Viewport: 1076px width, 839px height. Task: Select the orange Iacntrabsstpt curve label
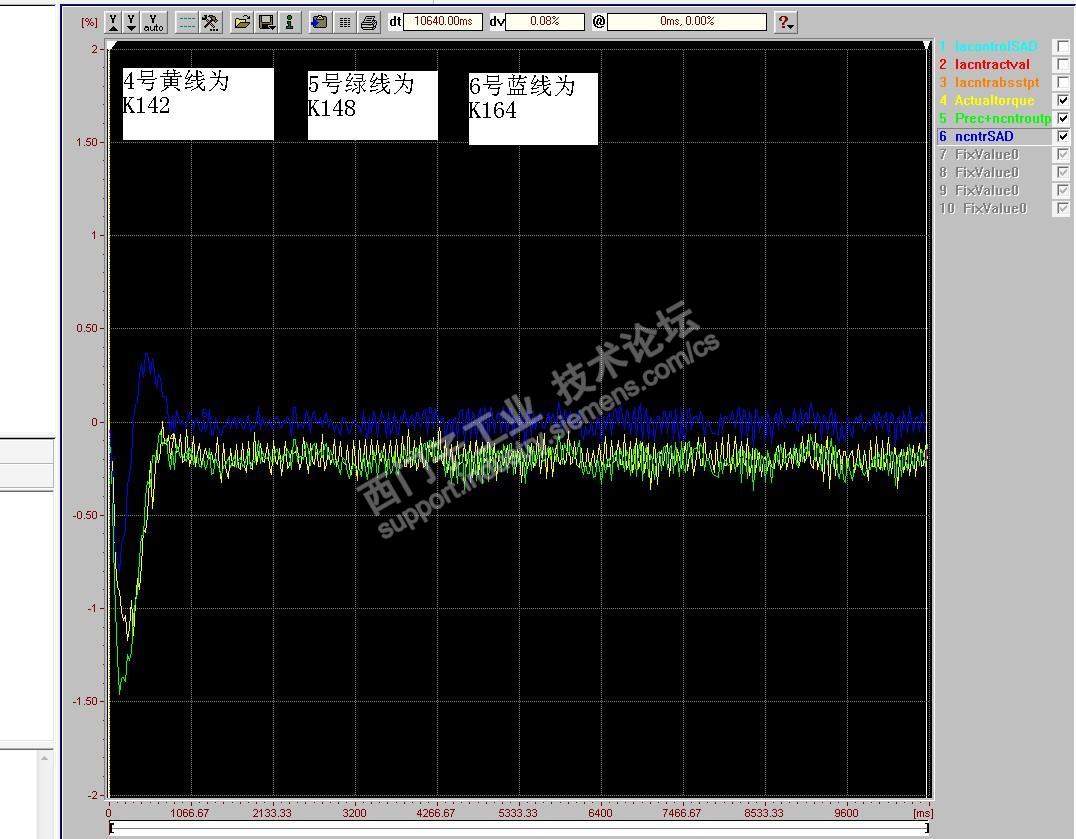997,82
